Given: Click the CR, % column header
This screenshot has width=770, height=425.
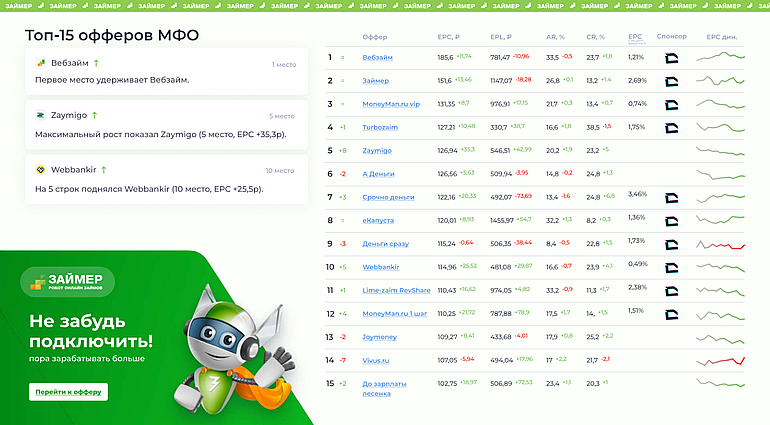Looking at the screenshot, I should tap(596, 37).
